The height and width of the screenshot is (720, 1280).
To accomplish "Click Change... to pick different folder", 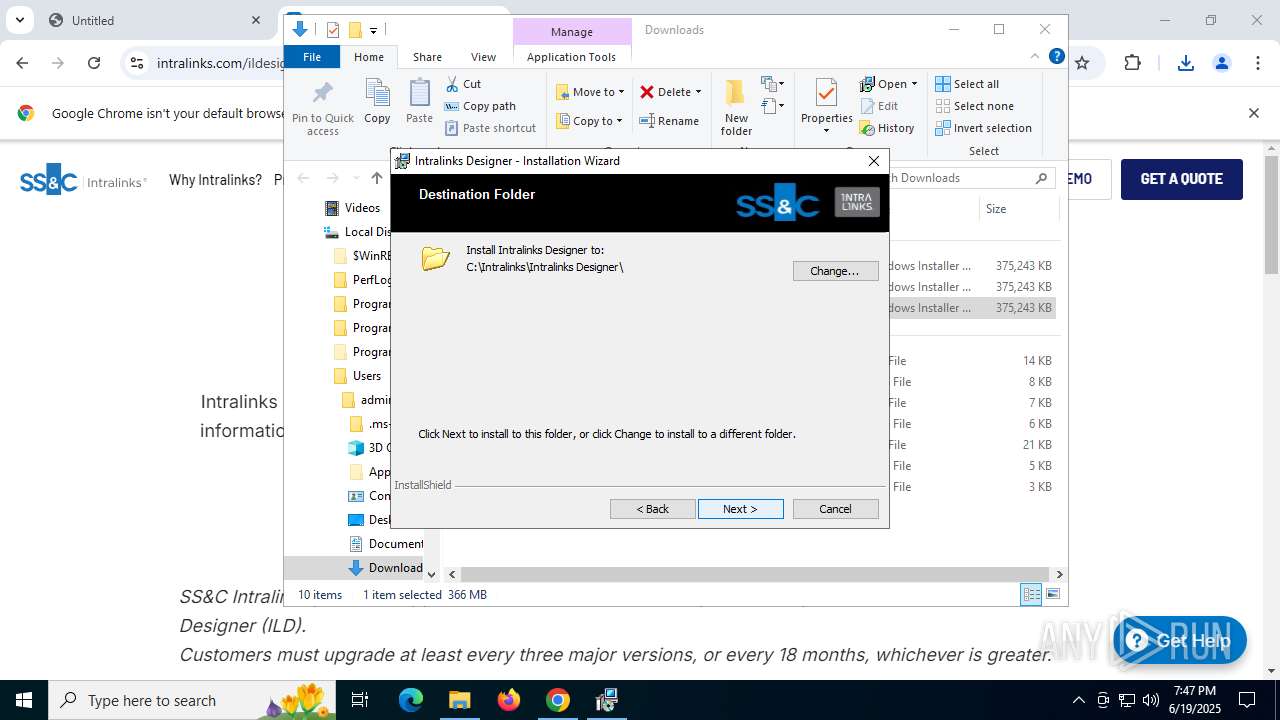I will tap(835, 271).
